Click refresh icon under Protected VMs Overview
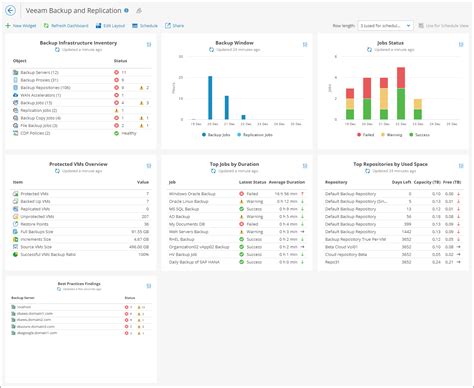The height and width of the screenshot is (388, 474). coord(57,171)
